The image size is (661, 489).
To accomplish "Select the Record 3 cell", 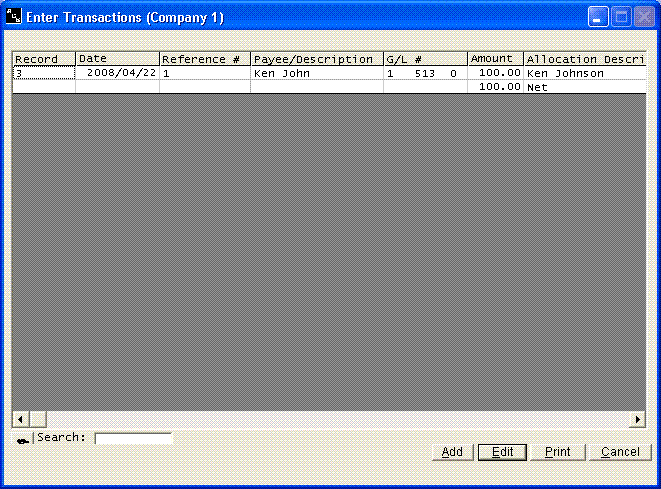I will click(43, 73).
